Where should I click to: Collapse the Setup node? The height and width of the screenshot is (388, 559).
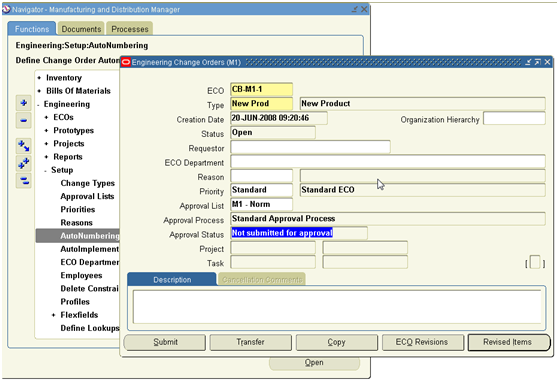click(x=45, y=170)
